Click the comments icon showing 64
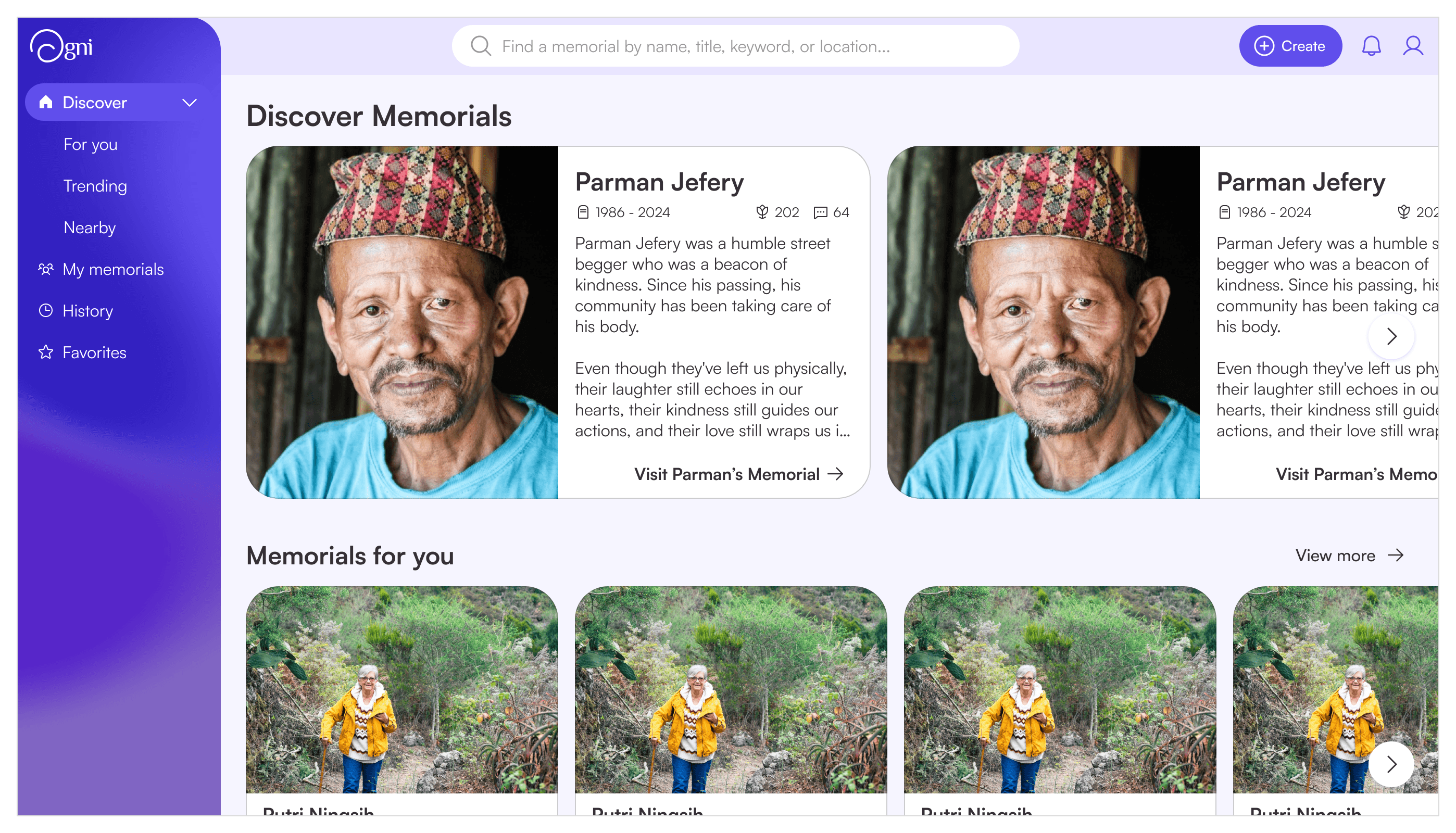This screenshot has height=833, width=1456. (820, 212)
